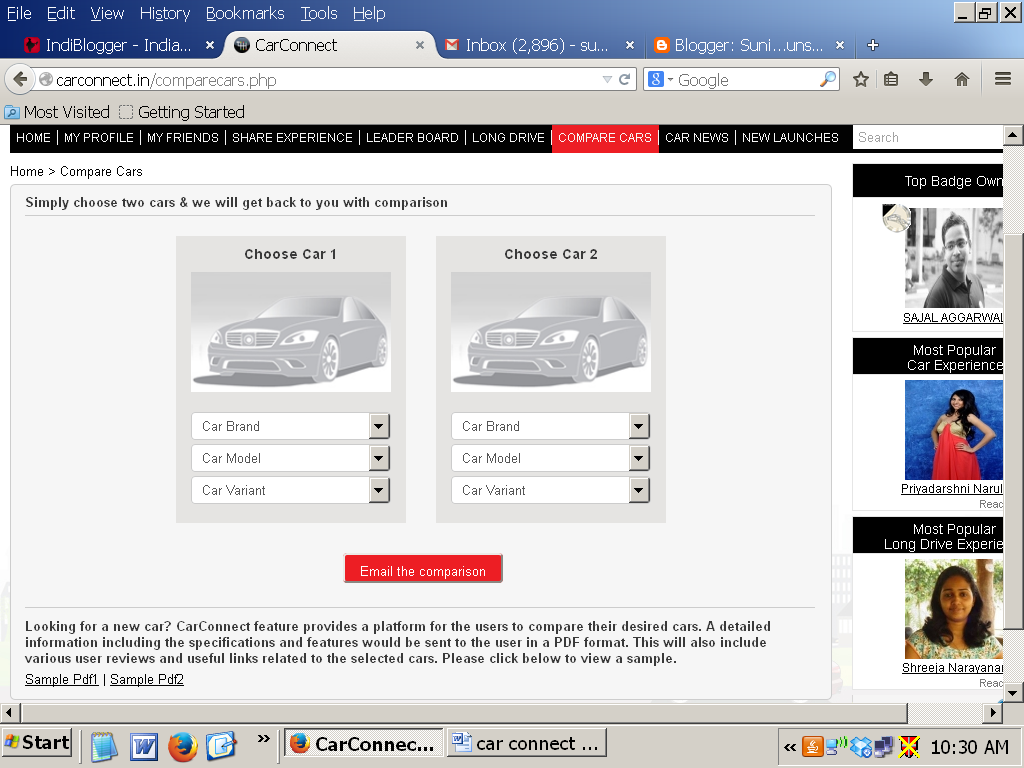
Task: Click Priyadarshni's profile photo thumbnail
Action: [x=953, y=430]
